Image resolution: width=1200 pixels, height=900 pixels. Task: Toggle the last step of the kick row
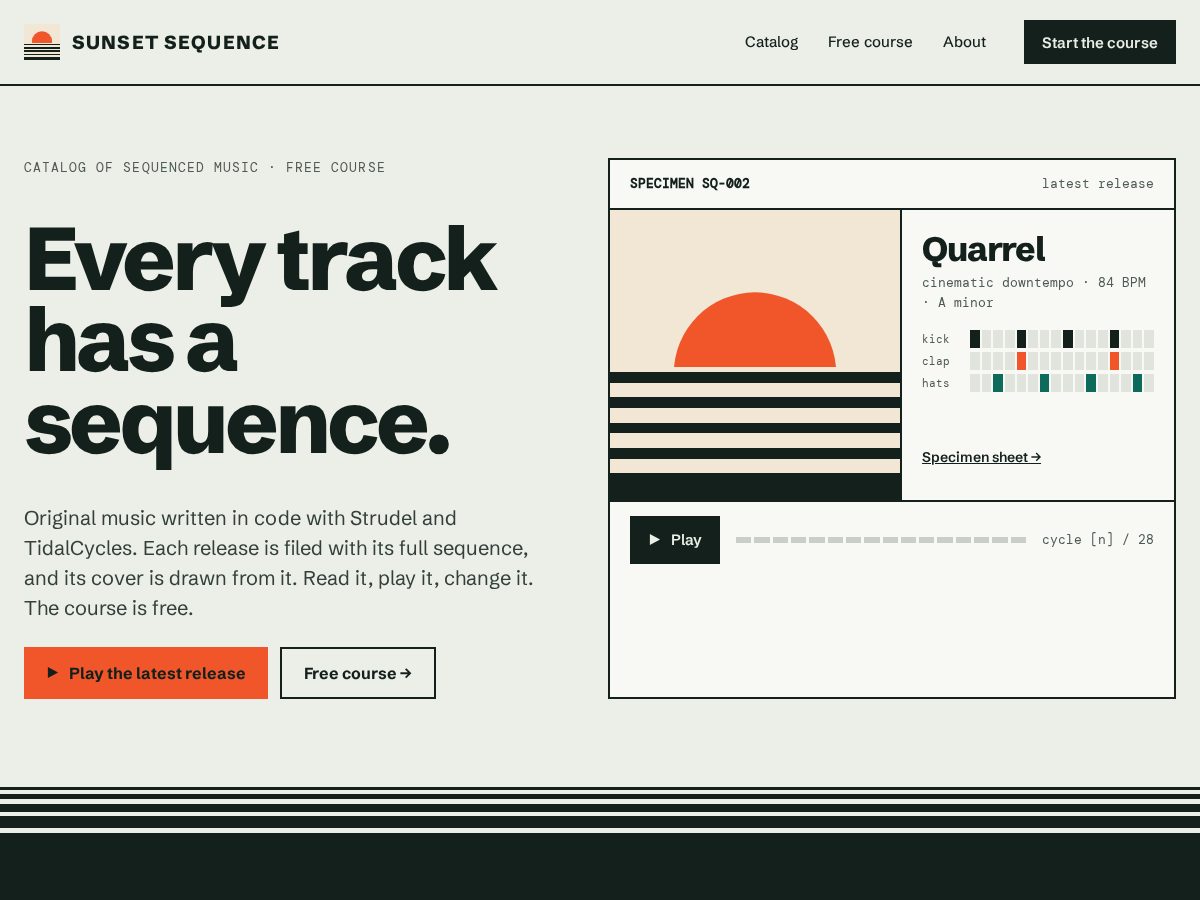pos(1149,339)
